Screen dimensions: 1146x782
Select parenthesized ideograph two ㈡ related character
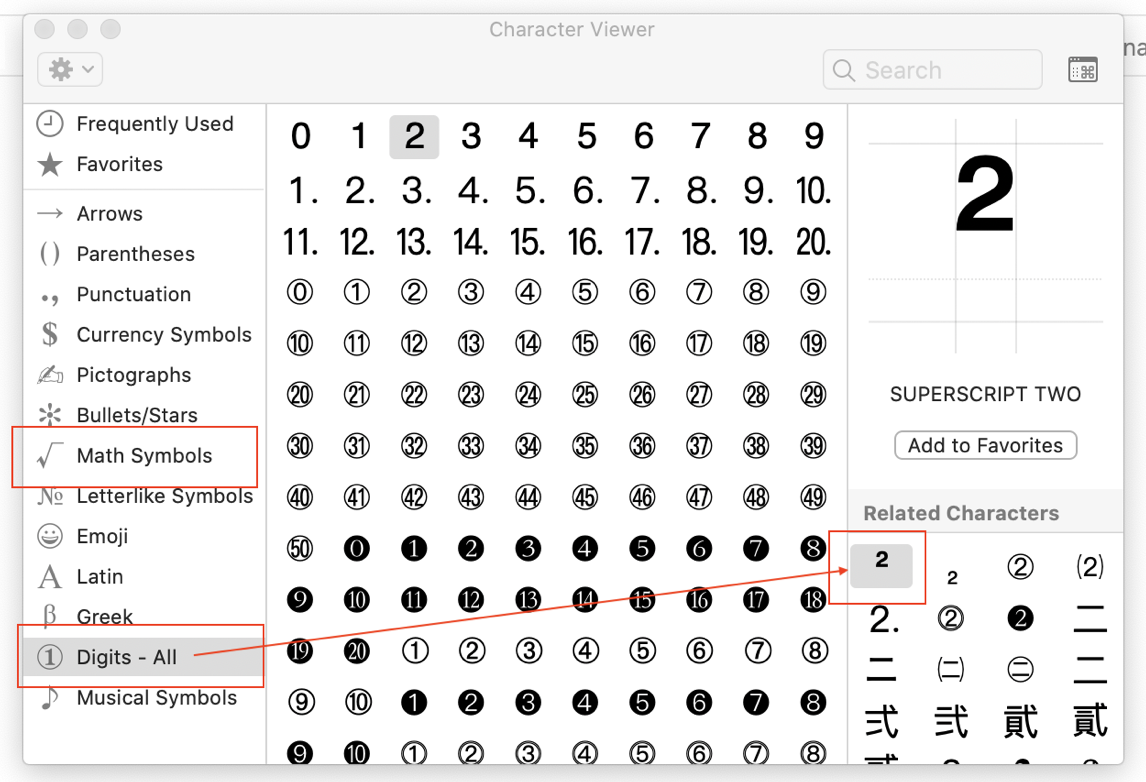click(x=951, y=669)
